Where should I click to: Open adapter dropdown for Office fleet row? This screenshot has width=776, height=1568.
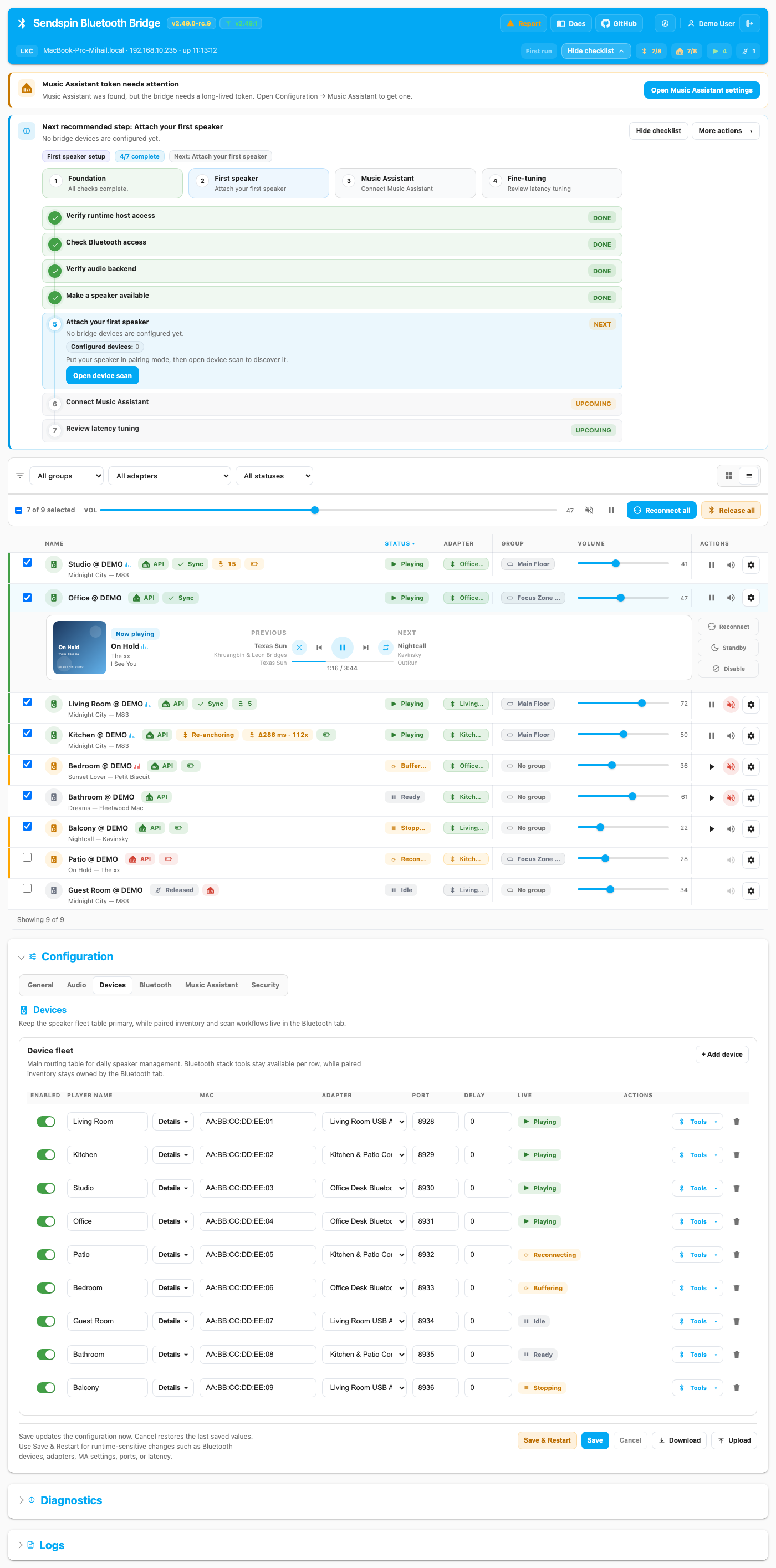tap(364, 1221)
